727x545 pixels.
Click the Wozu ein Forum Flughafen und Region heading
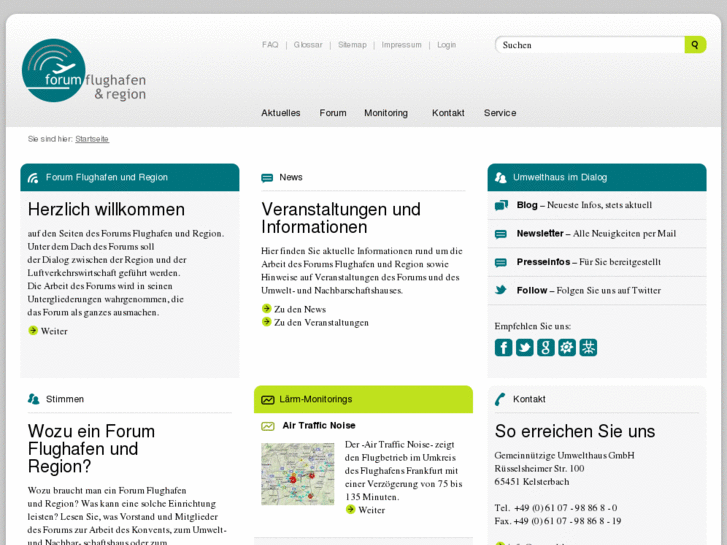[91, 449]
